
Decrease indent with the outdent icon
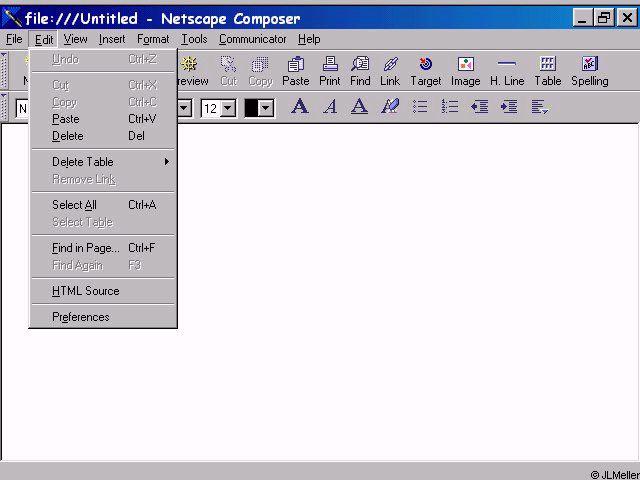[480, 107]
